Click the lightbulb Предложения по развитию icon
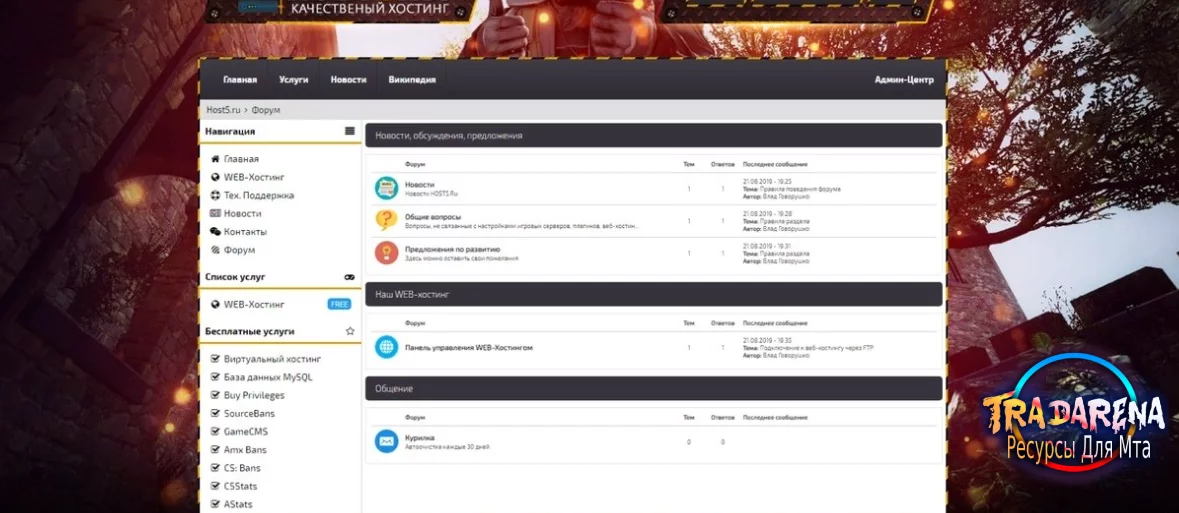Viewport: 1179px width, 513px height. pos(386,253)
